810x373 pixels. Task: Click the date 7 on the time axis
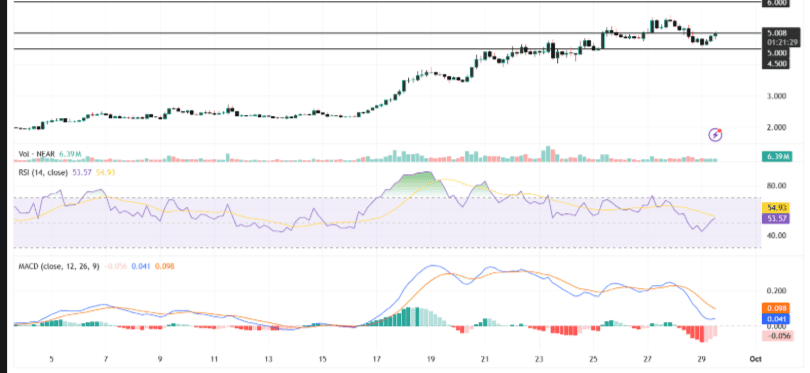pyautogui.click(x=105, y=359)
